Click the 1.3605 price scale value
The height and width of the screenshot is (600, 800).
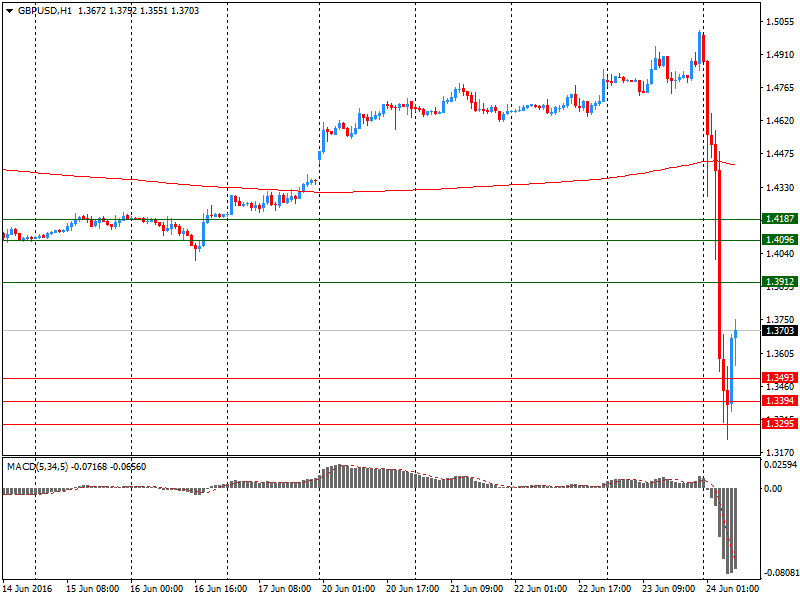[x=780, y=354]
